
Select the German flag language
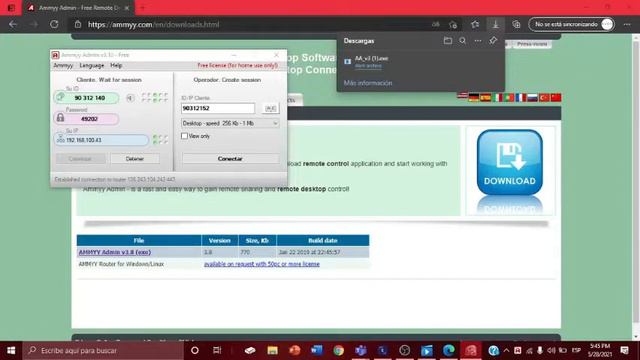(x=473, y=98)
